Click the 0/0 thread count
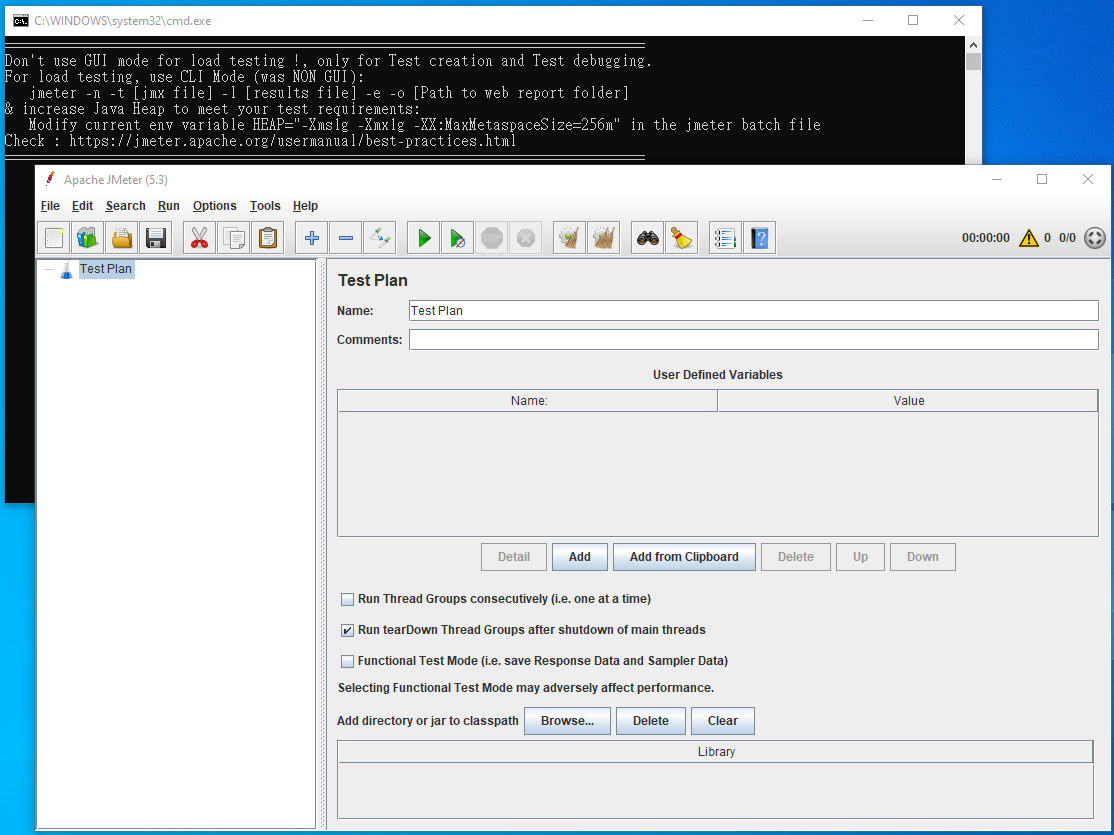This screenshot has height=835, width=1114. (1067, 238)
